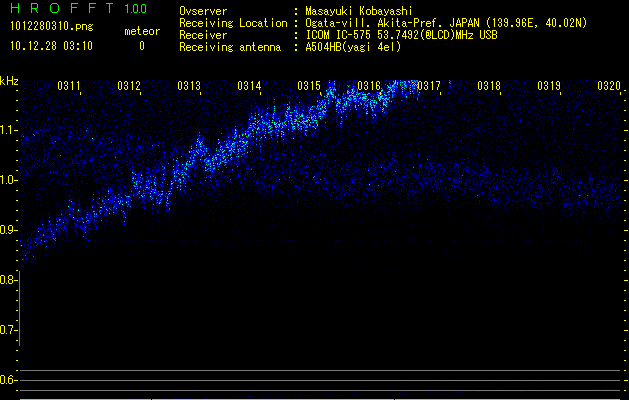Click the 0316 time marker
This screenshot has width=629, height=400.
tap(369, 86)
